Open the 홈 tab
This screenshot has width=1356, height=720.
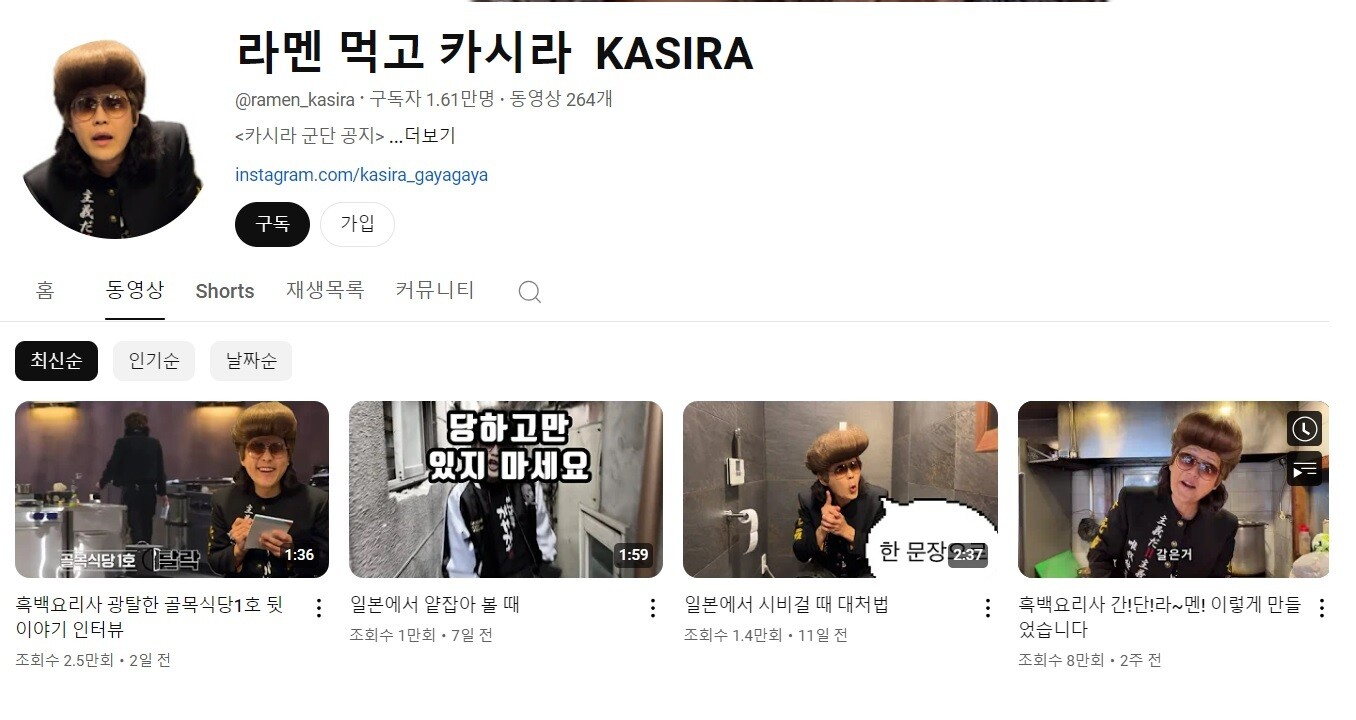point(45,291)
